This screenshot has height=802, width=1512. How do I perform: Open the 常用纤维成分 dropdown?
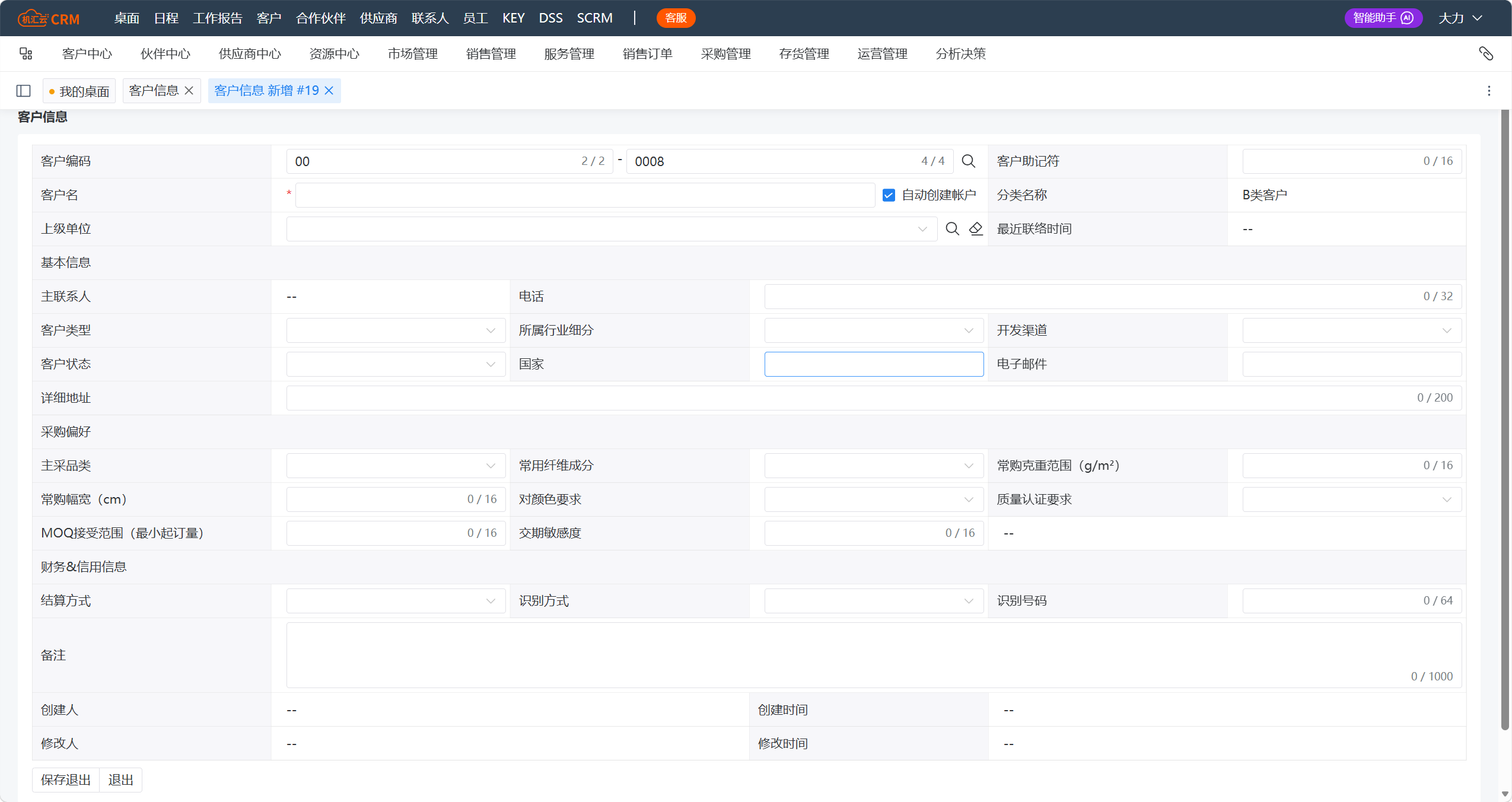874,466
